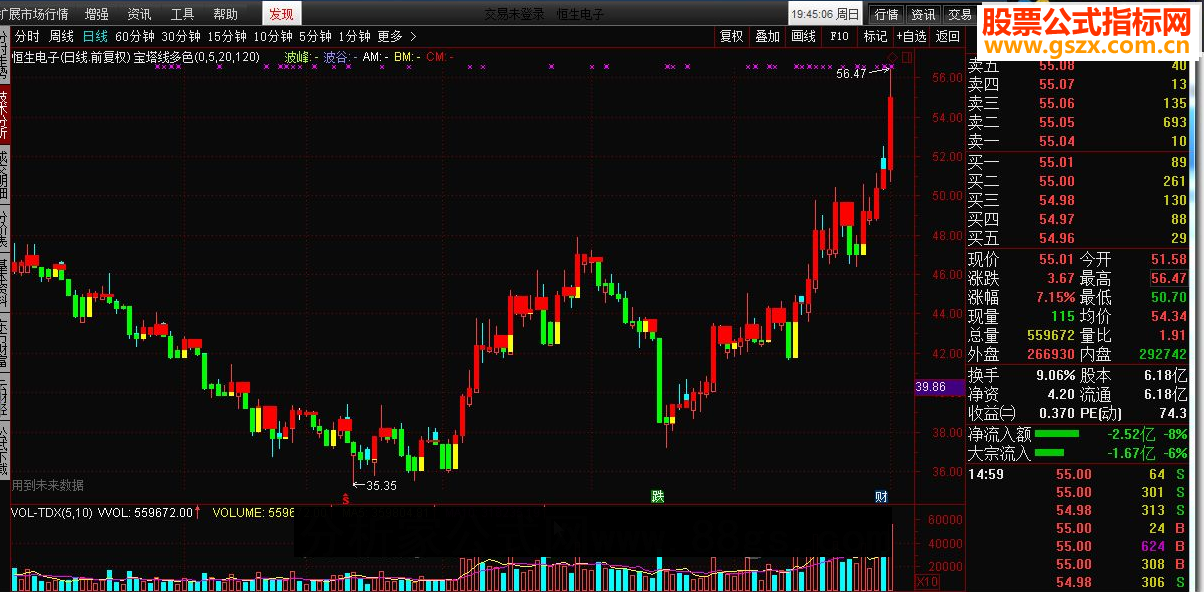Switch chart to 60分钟 period
1204x592 pixels.
(x=135, y=36)
